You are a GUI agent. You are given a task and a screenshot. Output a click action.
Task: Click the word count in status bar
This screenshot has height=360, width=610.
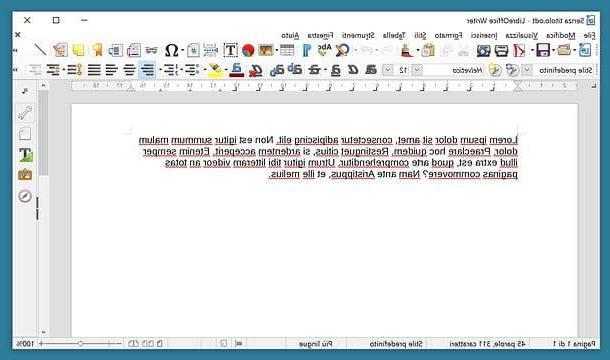(x=488, y=344)
